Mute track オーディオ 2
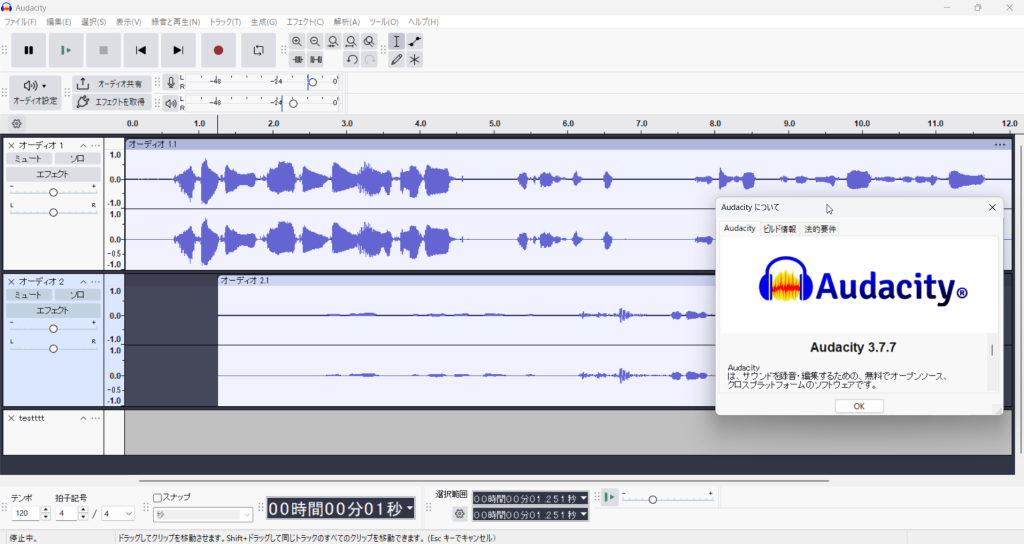 (x=28, y=295)
